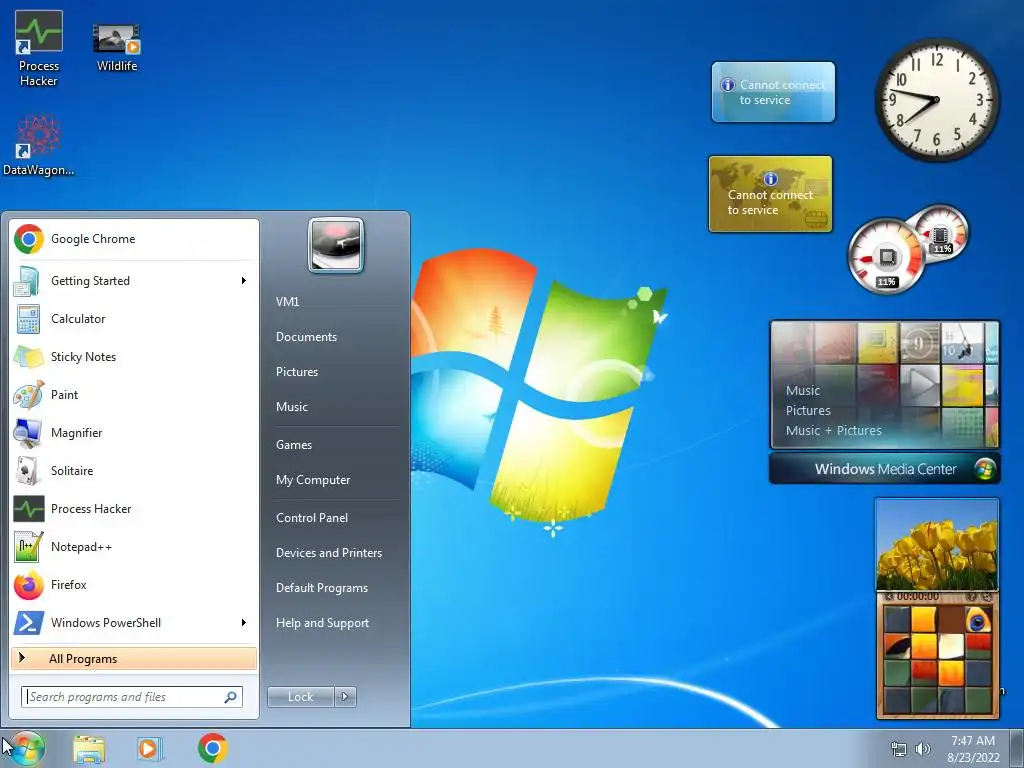Viewport: 1024px width, 768px height.
Task: Click the Lock button
Action: click(x=301, y=697)
